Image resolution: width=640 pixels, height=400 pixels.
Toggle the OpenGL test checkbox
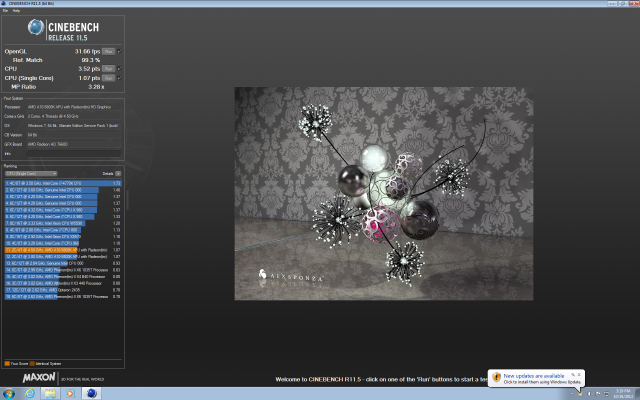click(119, 51)
